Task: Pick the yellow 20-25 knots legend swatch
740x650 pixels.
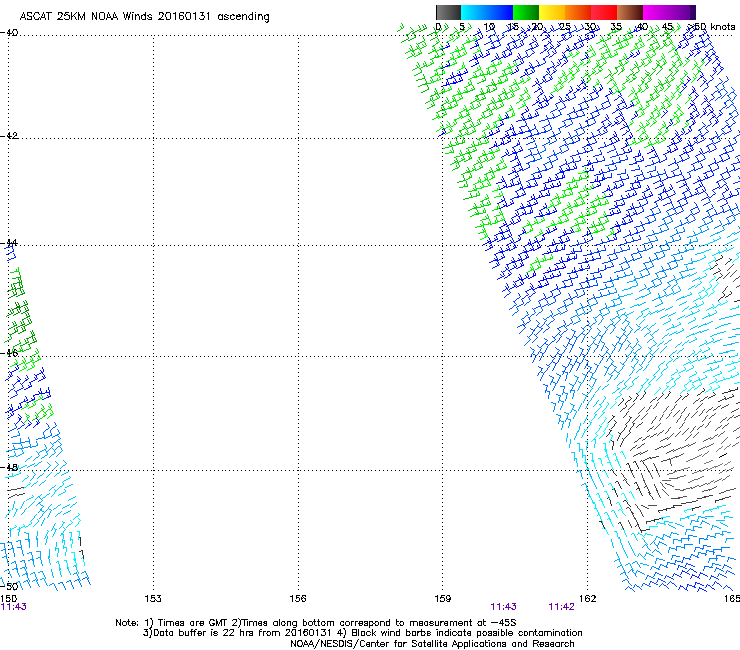Action: [552, 12]
